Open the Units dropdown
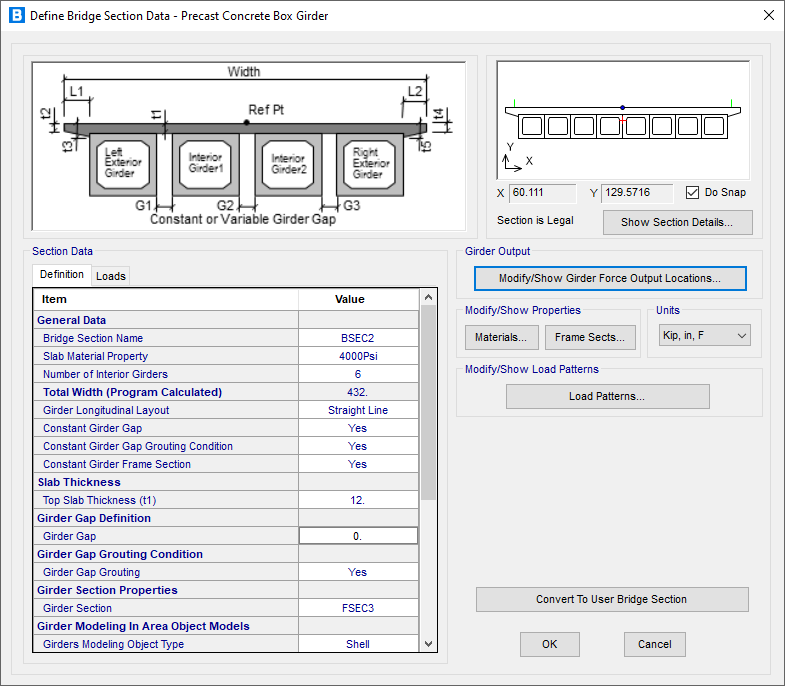Viewport: 785px width, 686px height. pyautogui.click(x=705, y=336)
